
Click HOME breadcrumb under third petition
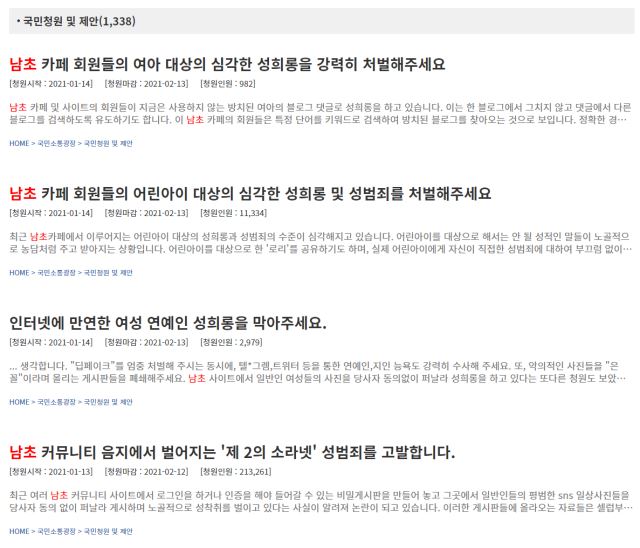tap(19, 402)
